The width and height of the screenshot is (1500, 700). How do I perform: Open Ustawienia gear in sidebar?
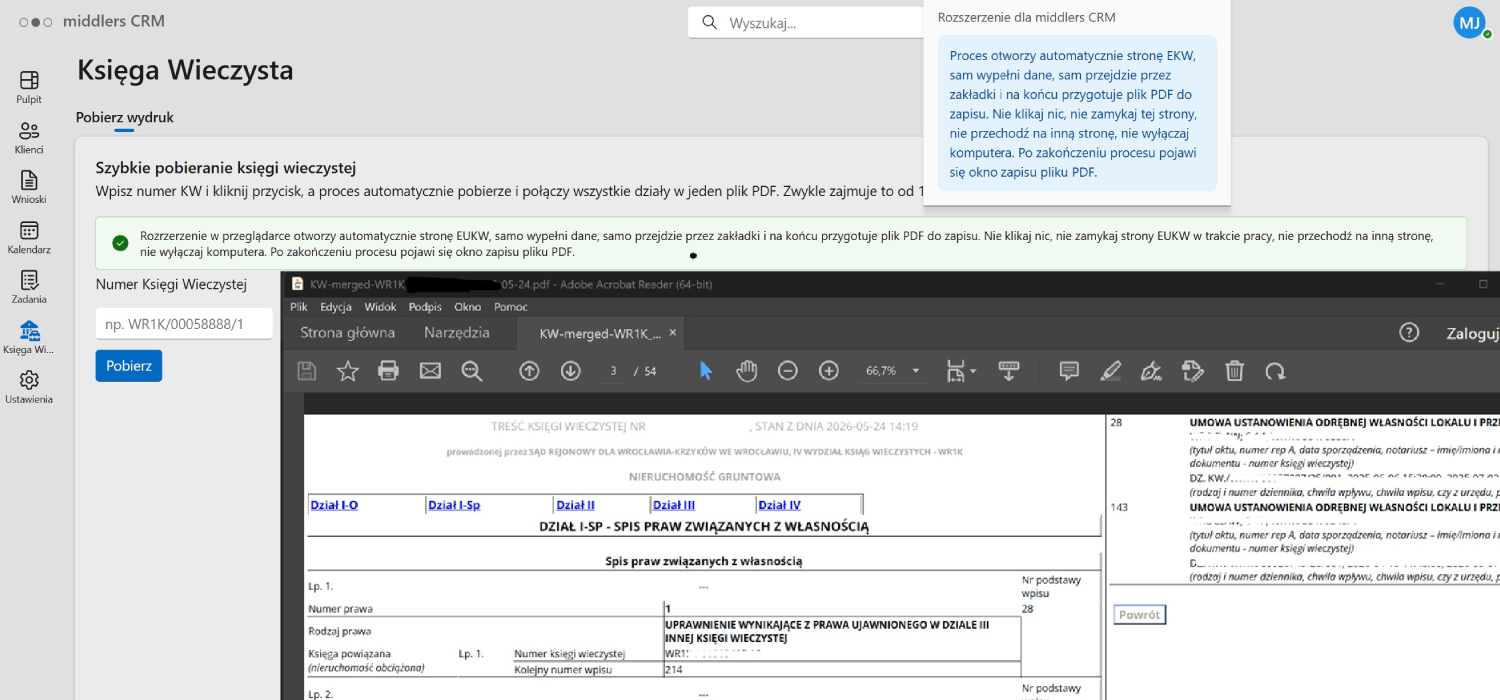pyautogui.click(x=29, y=388)
